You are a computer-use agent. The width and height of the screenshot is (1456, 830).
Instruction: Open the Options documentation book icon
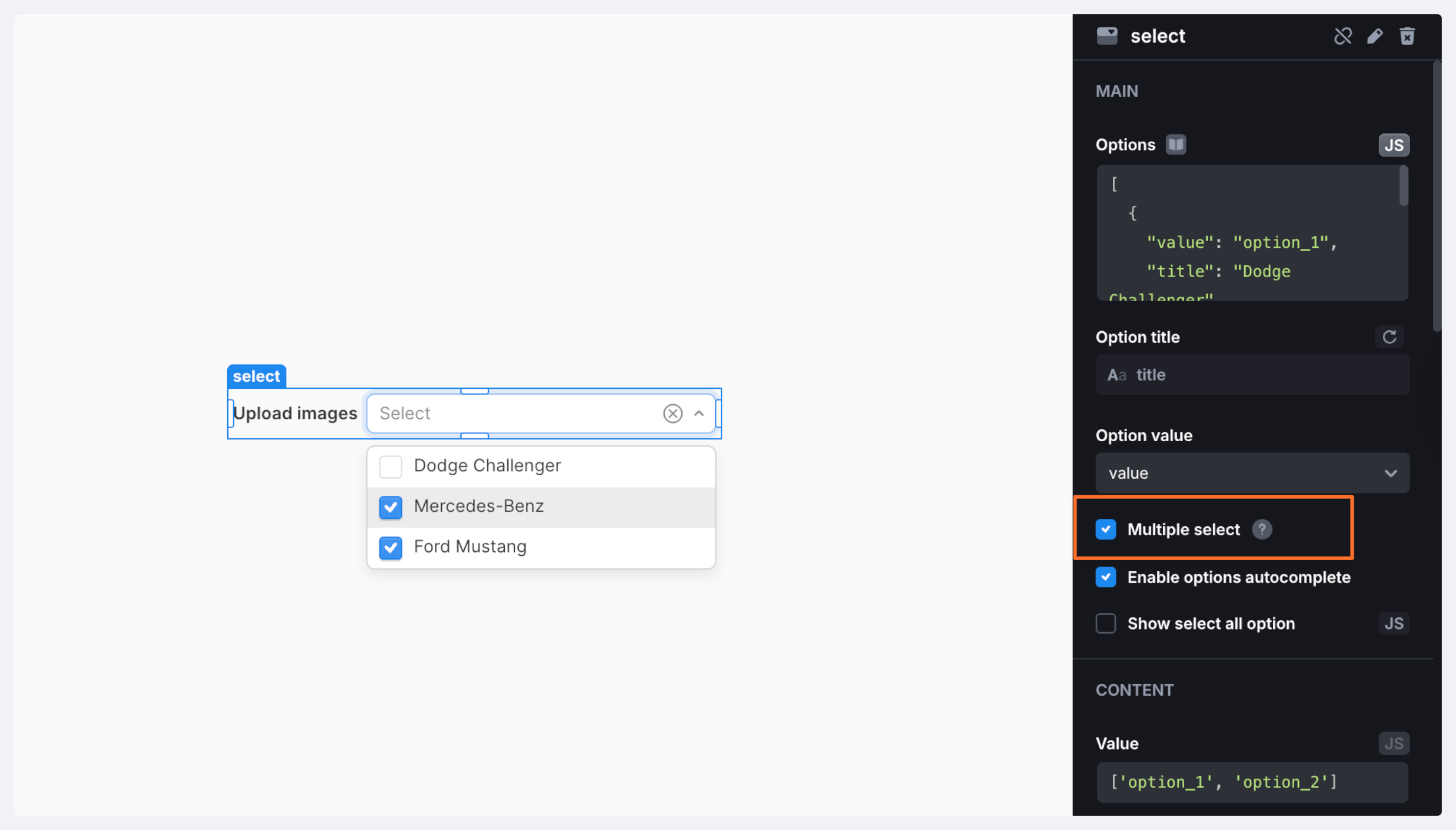tap(1175, 144)
